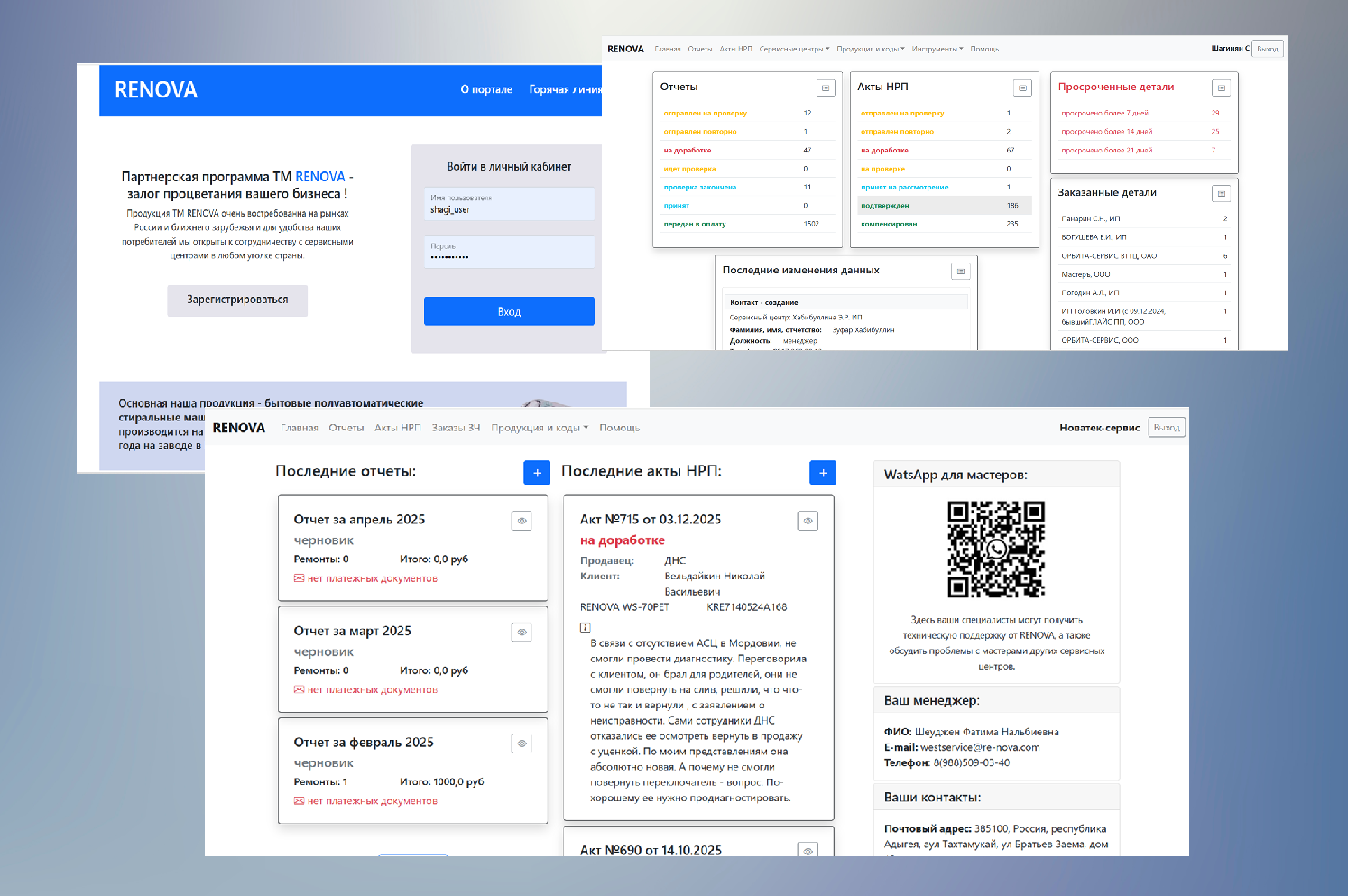Open the подтвержден row in Акты НРП
This screenshot has height=896, width=1348.
click(945, 206)
